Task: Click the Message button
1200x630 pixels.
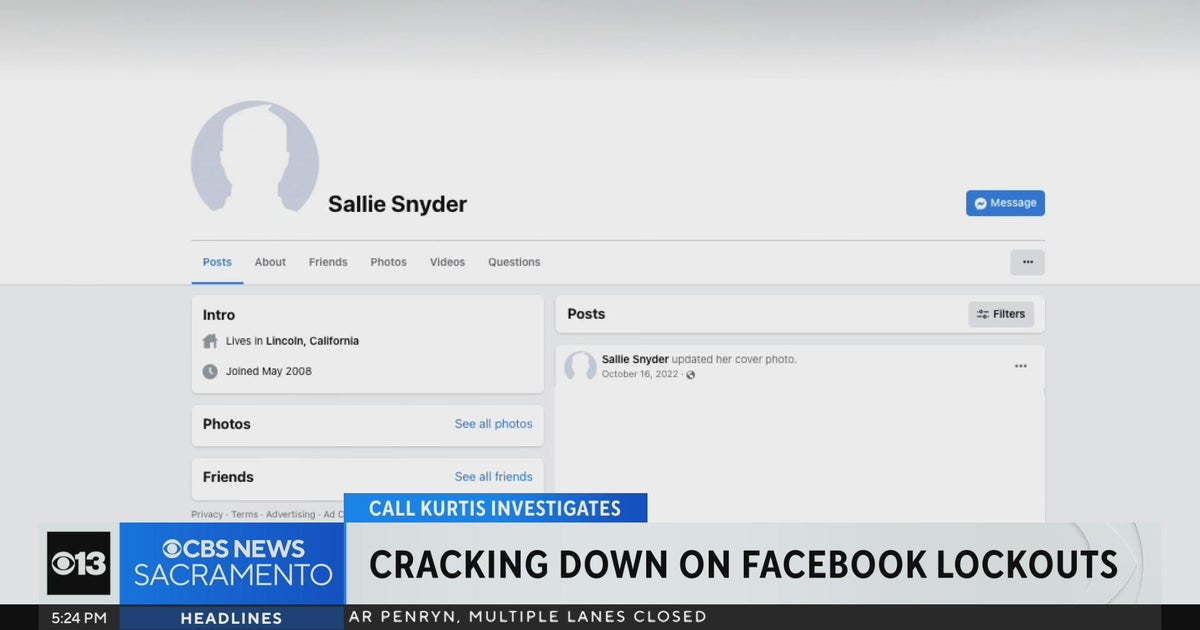Action: (x=1005, y=203)
